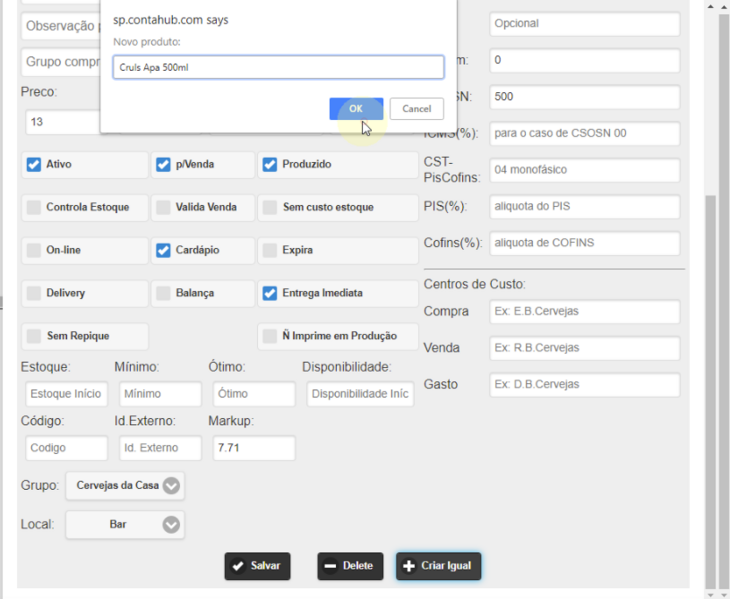Click the Grupo compra input field

61,62
